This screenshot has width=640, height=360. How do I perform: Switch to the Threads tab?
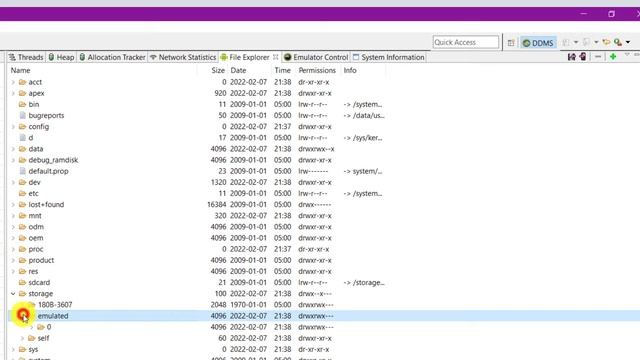point(26,57)
